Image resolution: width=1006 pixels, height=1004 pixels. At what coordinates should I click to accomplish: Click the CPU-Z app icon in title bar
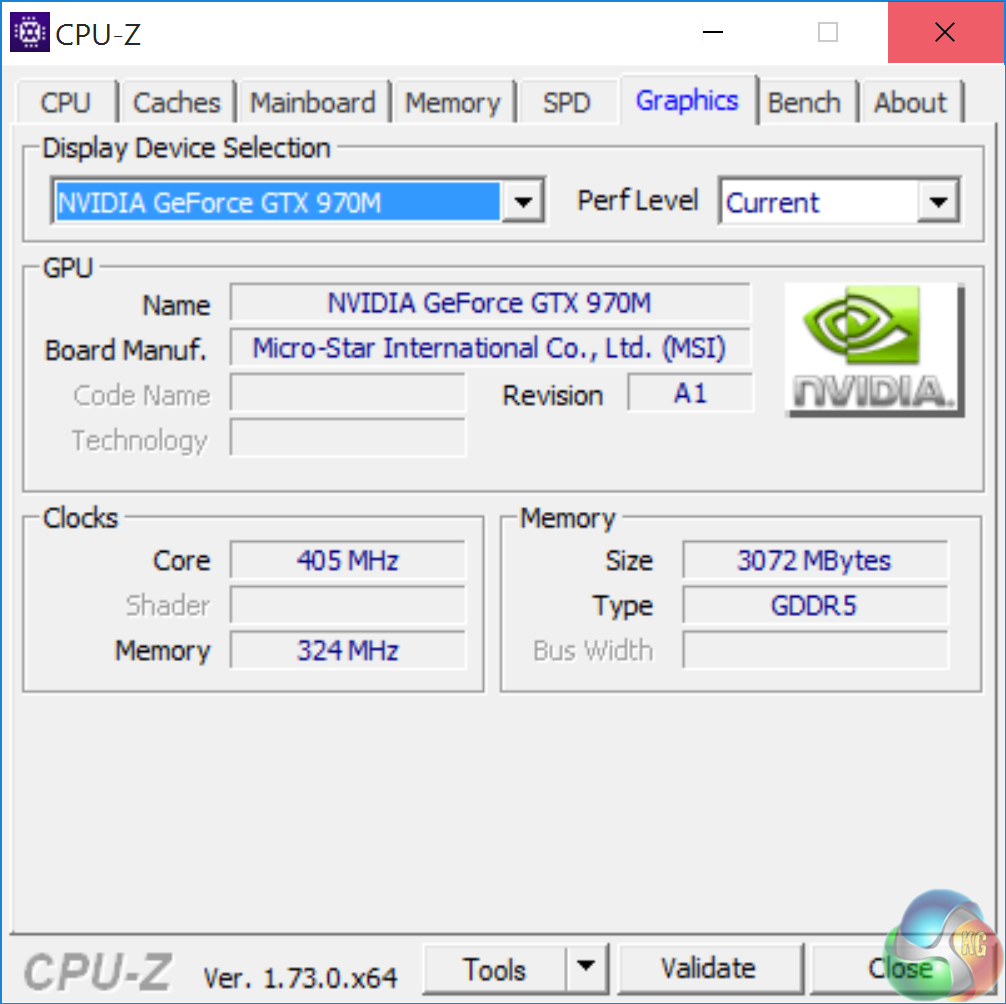point(30,32)
